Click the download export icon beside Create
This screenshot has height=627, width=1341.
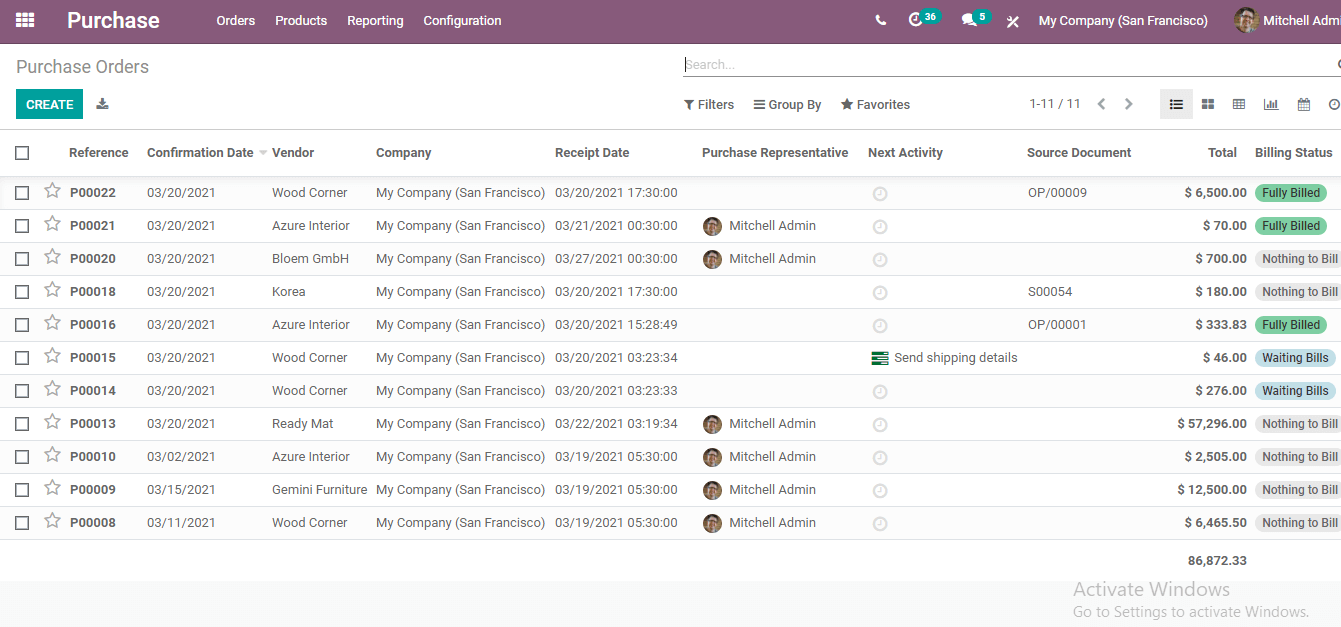[102, 104]
